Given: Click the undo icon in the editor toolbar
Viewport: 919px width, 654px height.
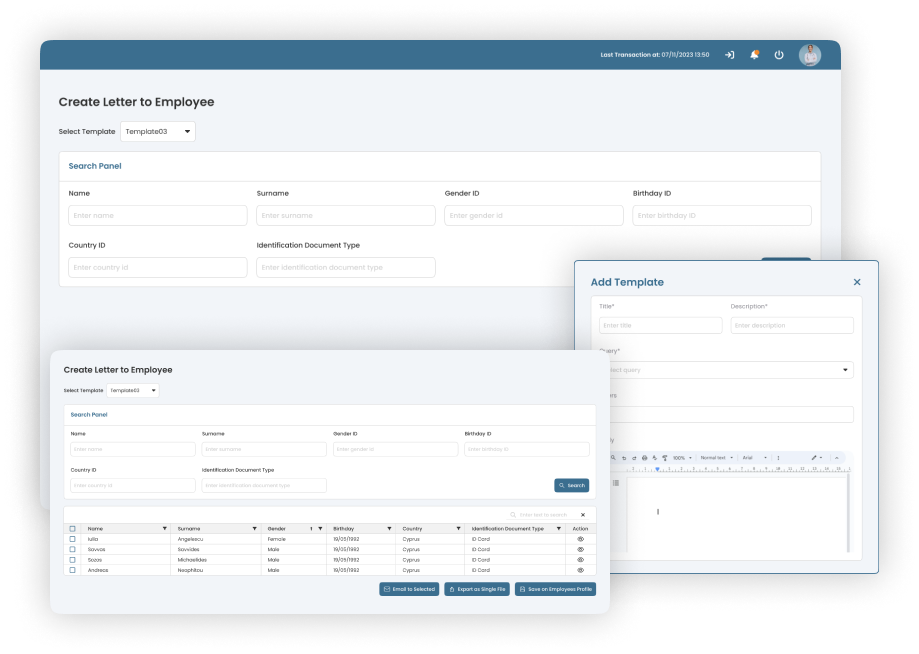Looking at the screenshot, I should (x=623, y=458).
